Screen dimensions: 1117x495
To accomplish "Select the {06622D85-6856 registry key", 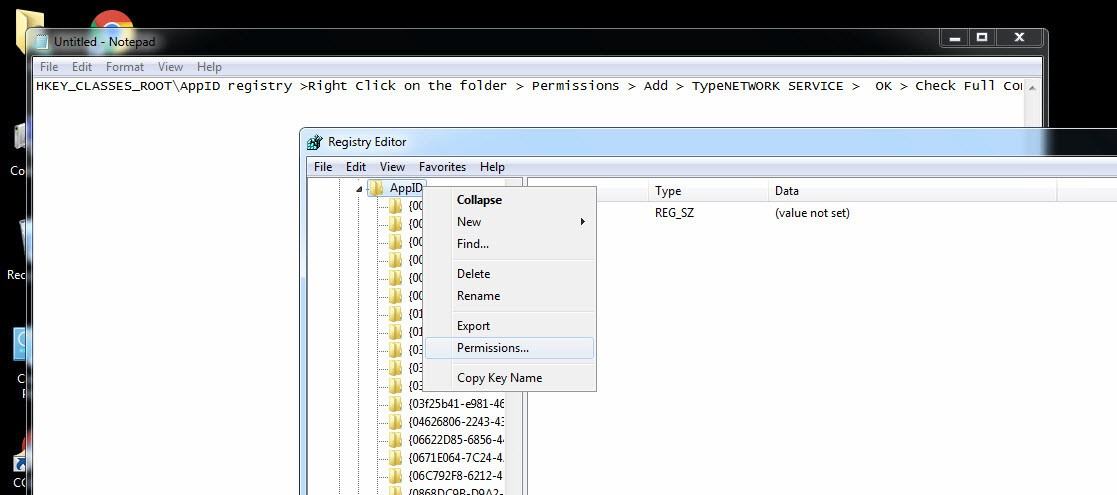I will click(x=455, y=440).
